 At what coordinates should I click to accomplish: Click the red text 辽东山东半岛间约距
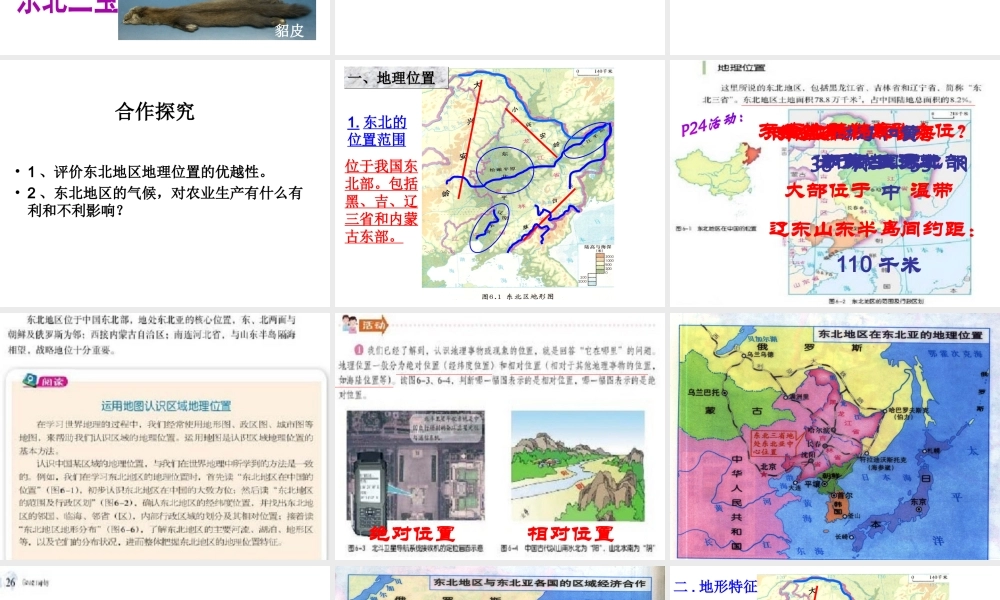872,229
